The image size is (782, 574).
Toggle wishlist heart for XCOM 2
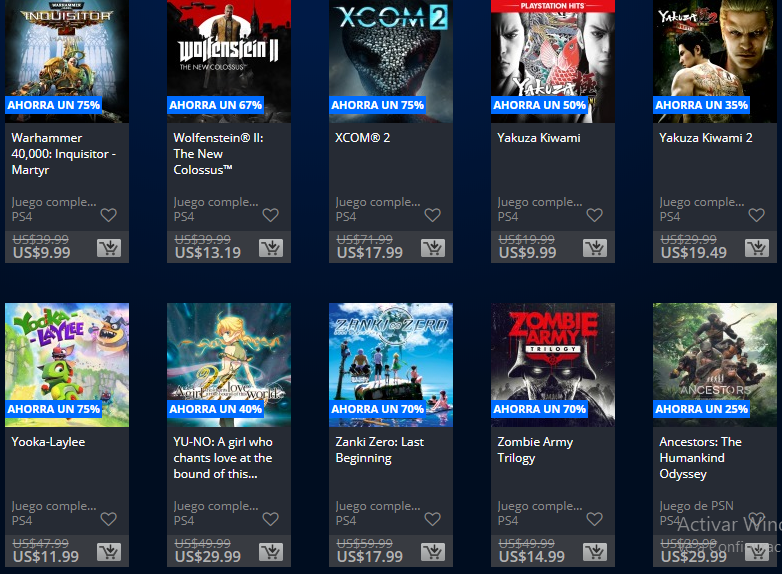432,215
